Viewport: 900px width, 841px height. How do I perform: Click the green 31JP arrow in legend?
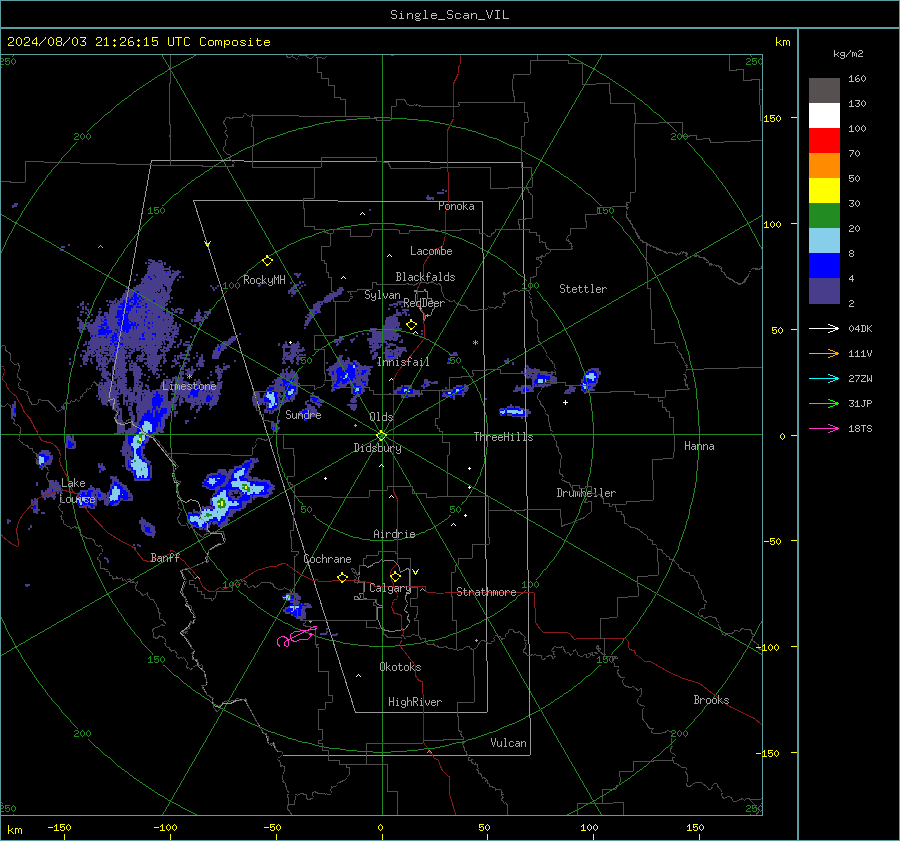[x=824, y=404]
